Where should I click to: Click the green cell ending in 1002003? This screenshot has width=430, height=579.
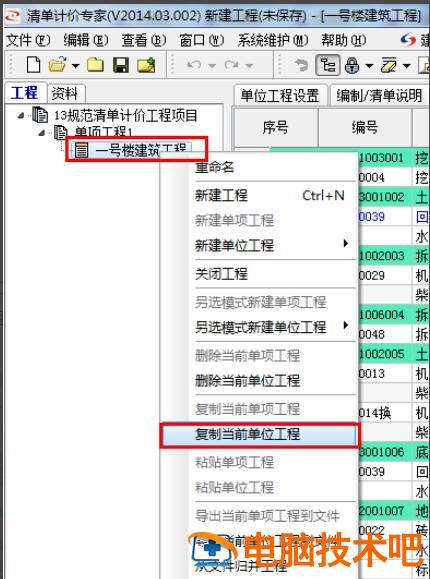[x=385, y=256]
